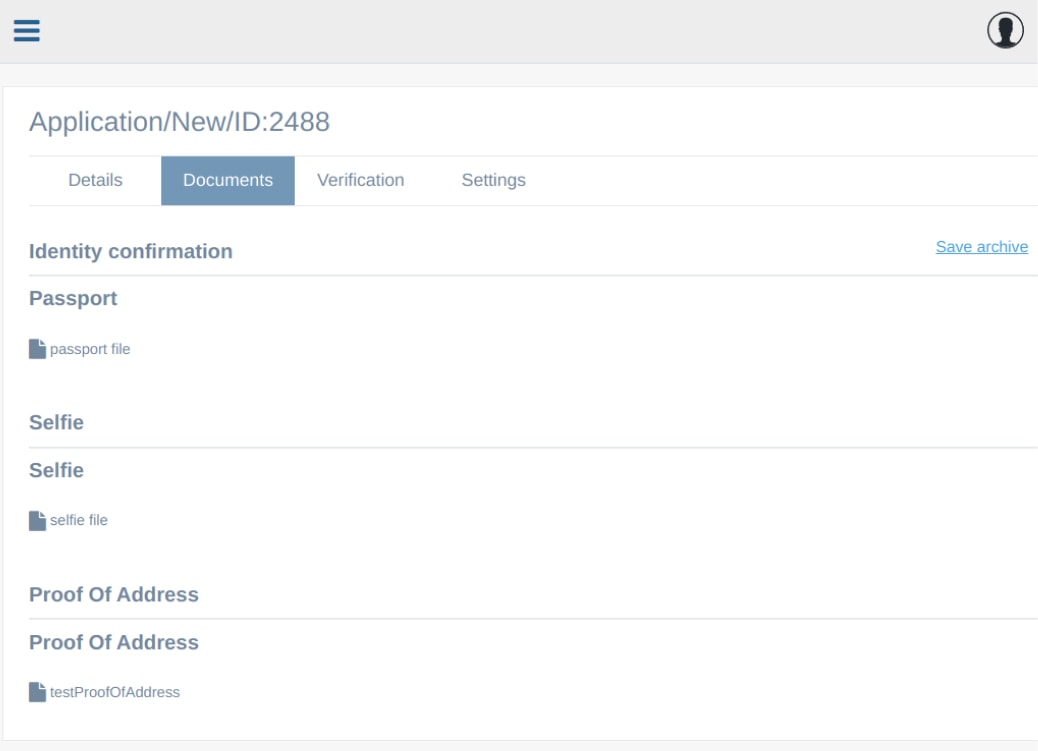Click the testProofOfAddress document icon
1038x751 pixels.
coord(37,692)
